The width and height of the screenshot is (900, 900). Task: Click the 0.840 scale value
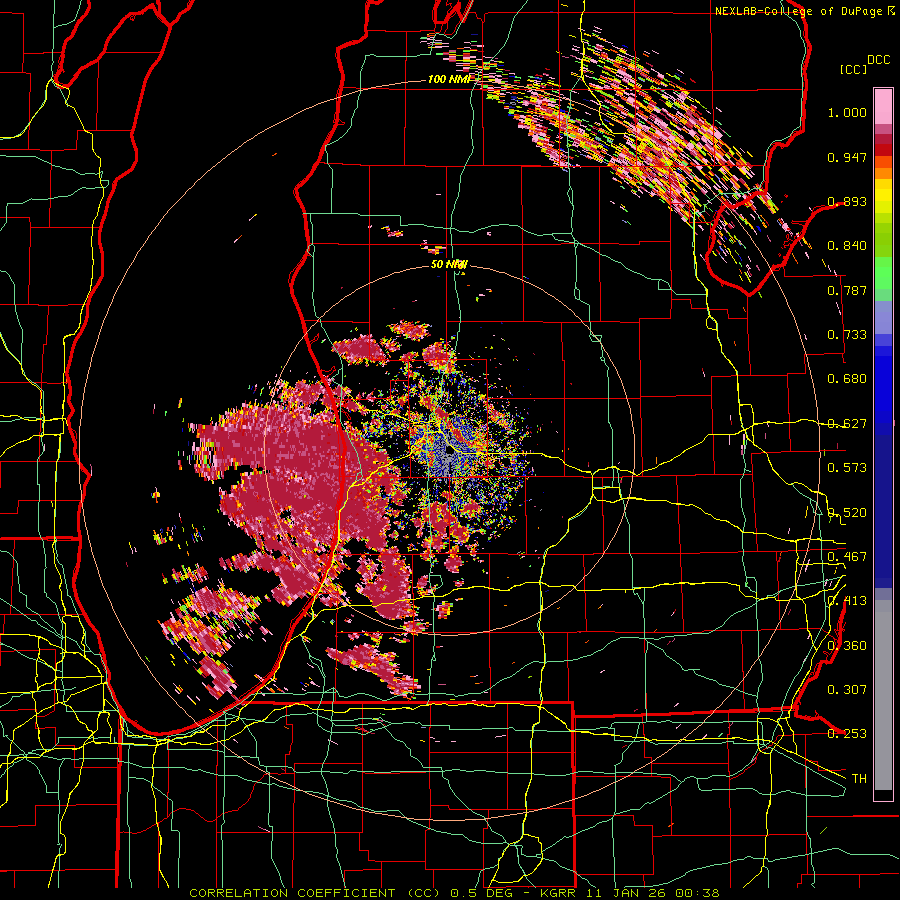pos(847,246)
